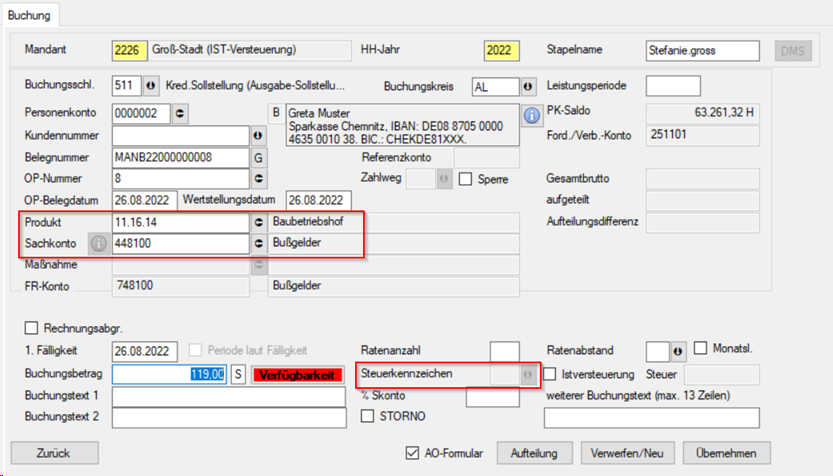This screenshot has width=833, height=476.
Task: Click into the Buchungstext 1 field
Action: [x=229, y=396]
